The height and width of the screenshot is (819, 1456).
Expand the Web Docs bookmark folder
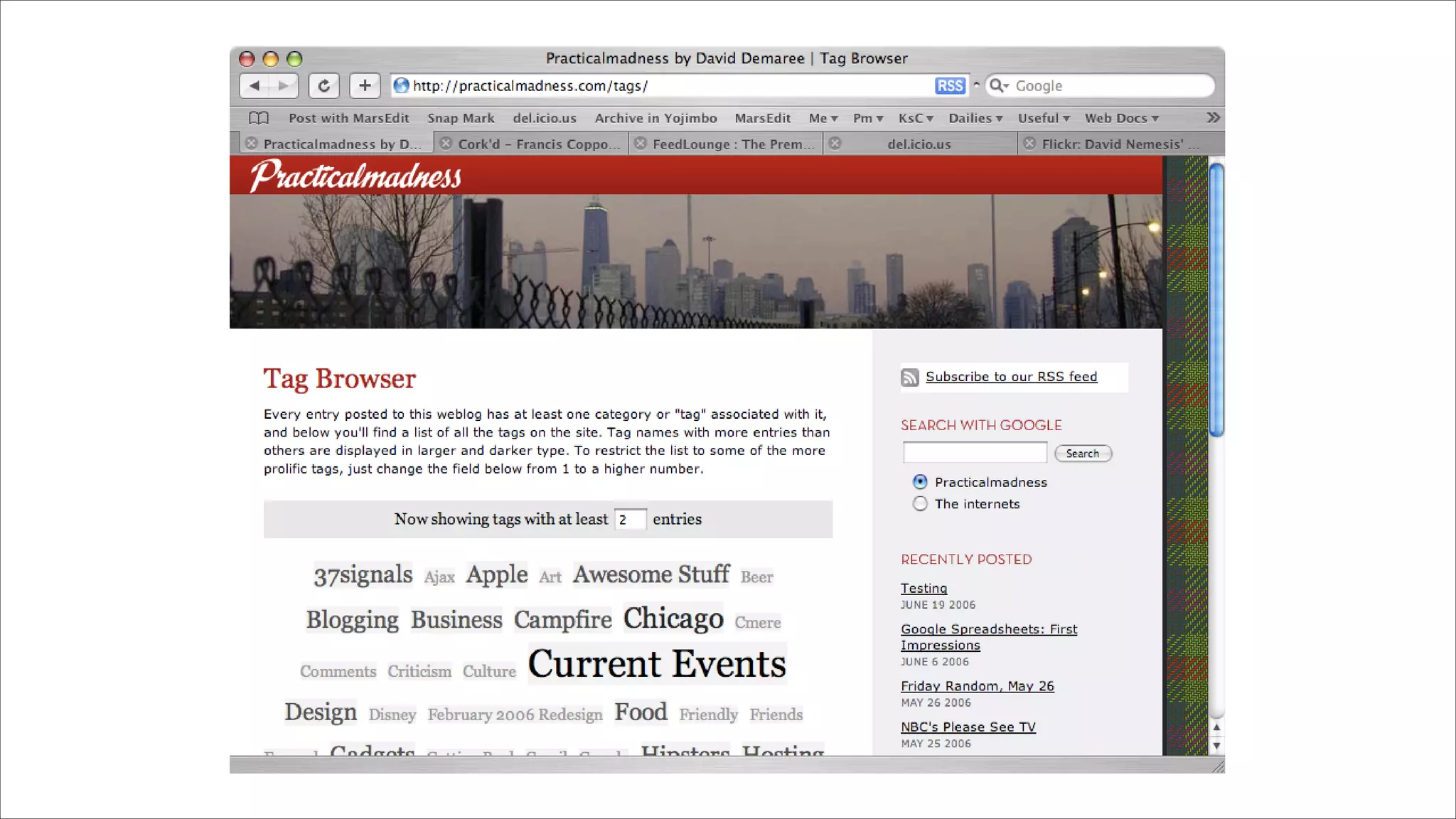pyautogui.click(x=1121, y=118)
